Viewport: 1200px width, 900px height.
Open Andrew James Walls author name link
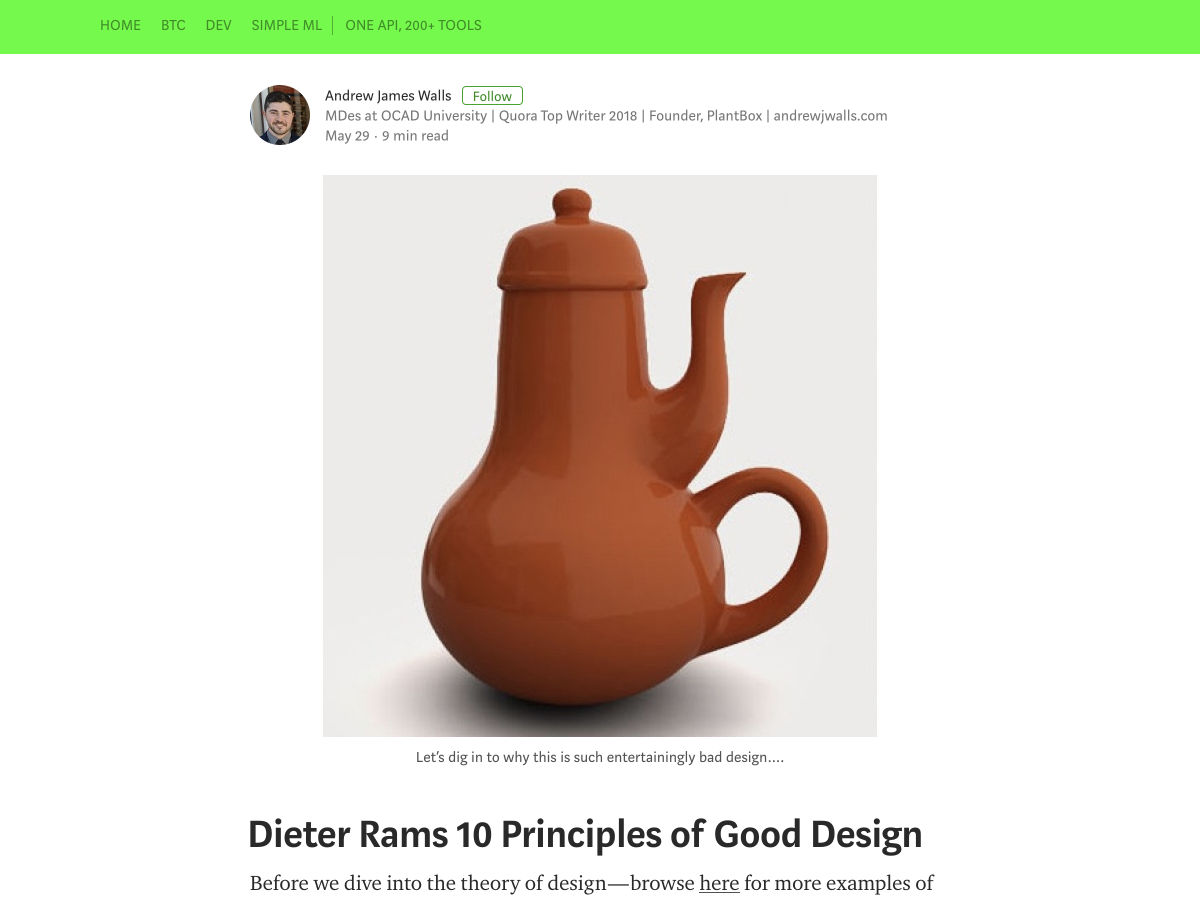click(388, 96)
